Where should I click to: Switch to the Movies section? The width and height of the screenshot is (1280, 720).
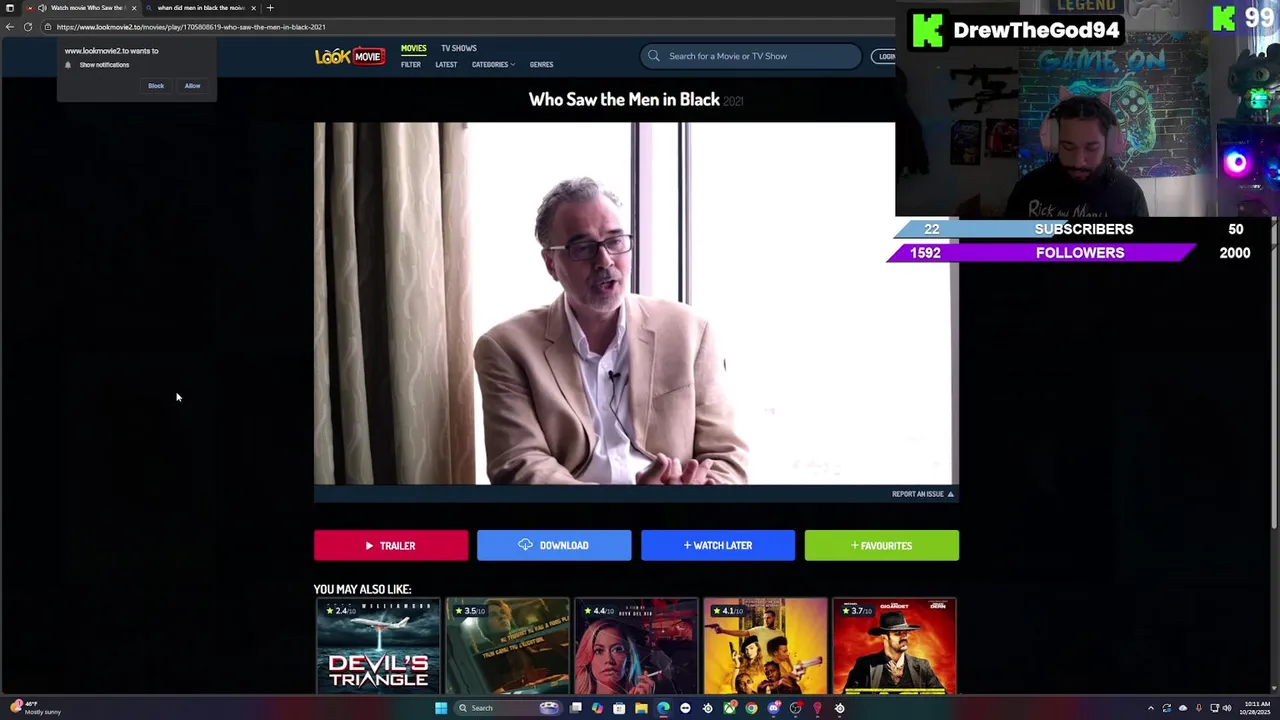click(x=413, y=48)
